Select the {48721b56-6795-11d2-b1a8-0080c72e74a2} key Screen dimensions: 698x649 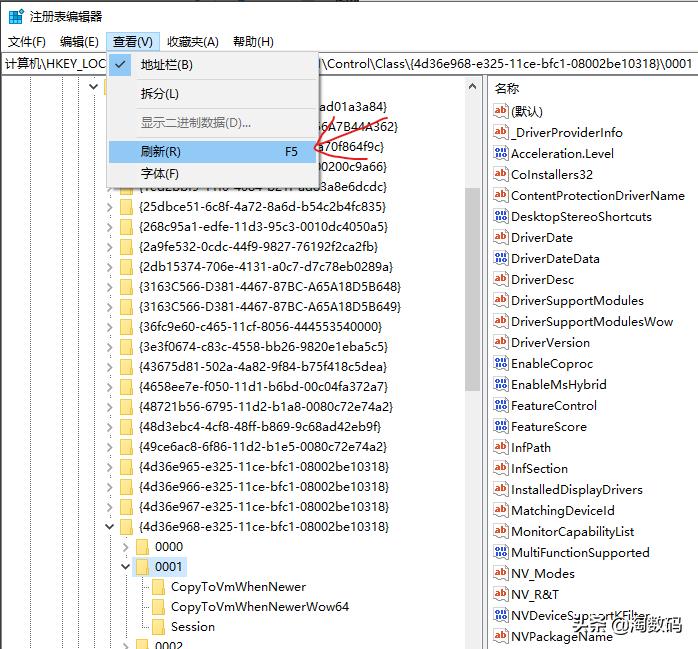(266, 407)
